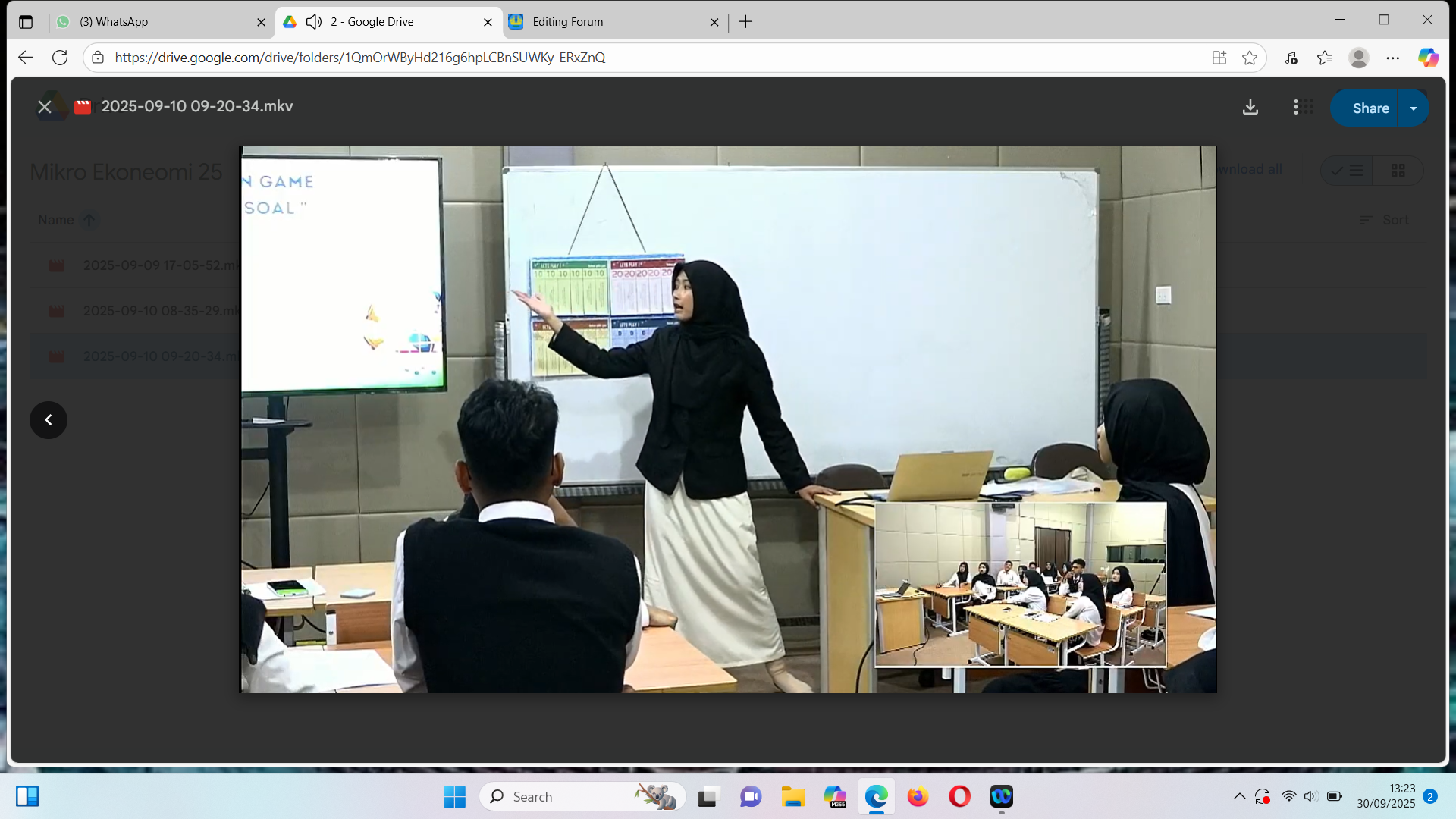The height and width of the screenshot is (819, 1456).
Task: Click the Share button
Action: pyautogui.click(x=1370, y=108)
